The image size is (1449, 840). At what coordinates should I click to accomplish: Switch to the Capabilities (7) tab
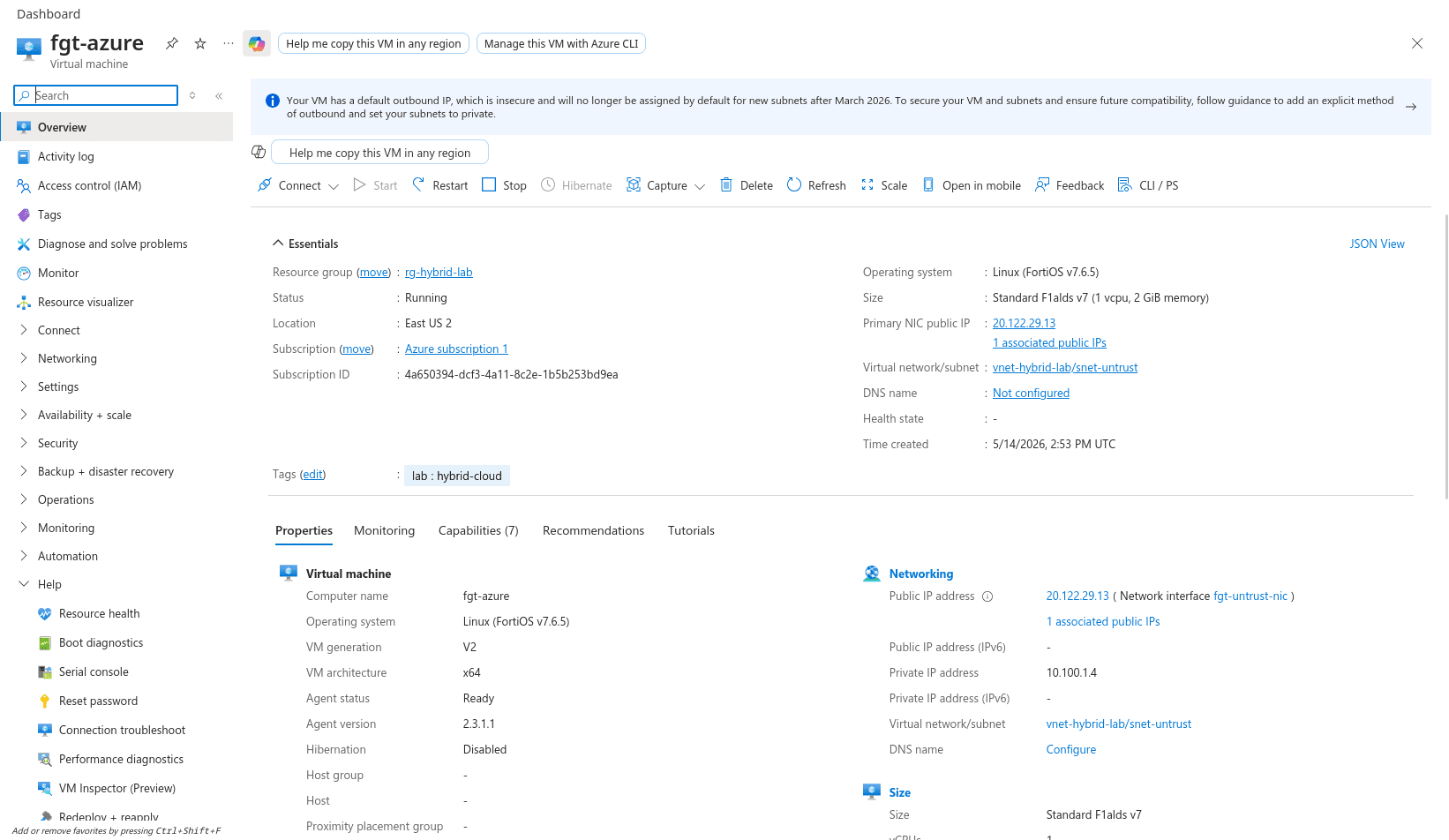(478, 530)
